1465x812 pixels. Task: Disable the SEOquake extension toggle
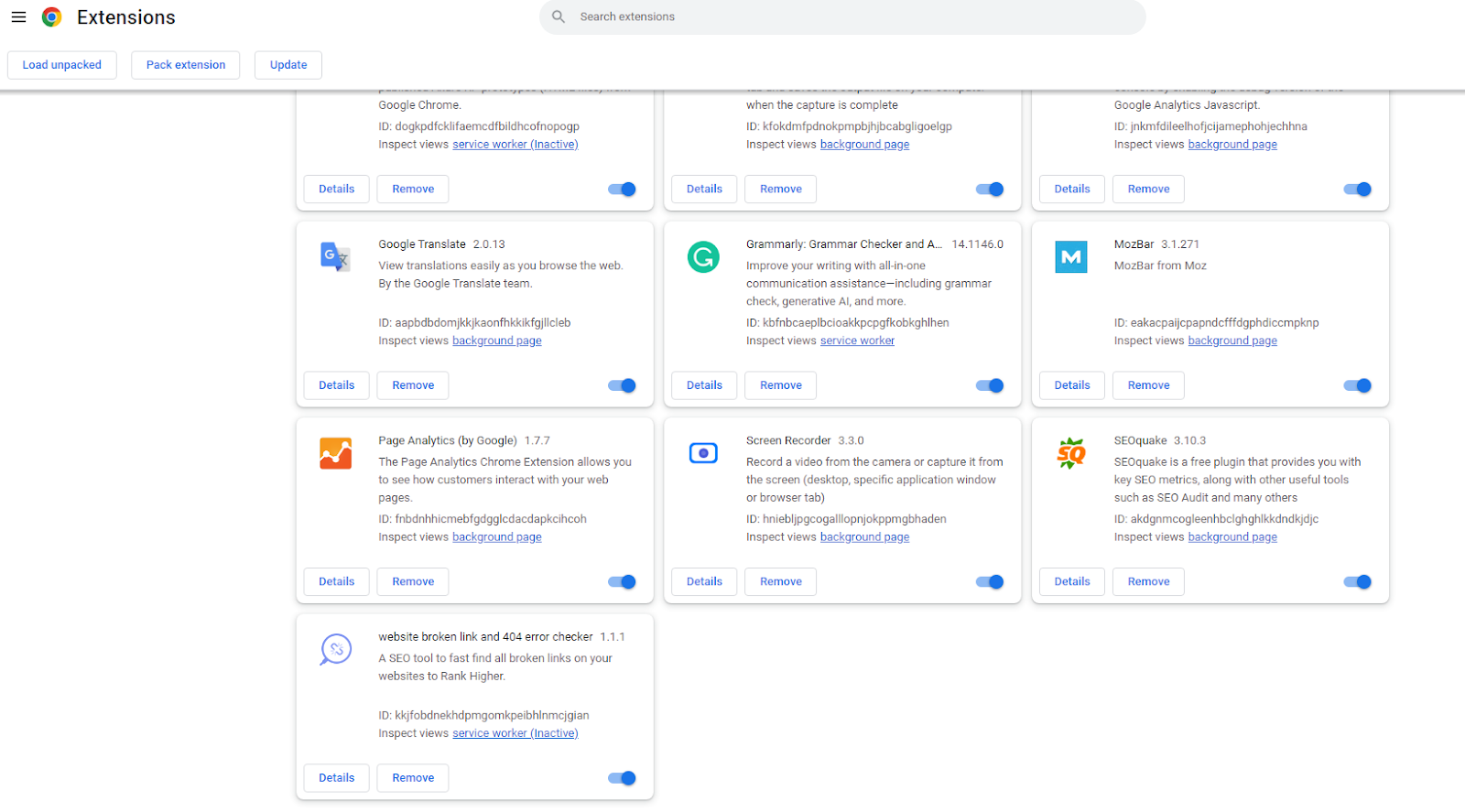click(x=1357, y=582)
